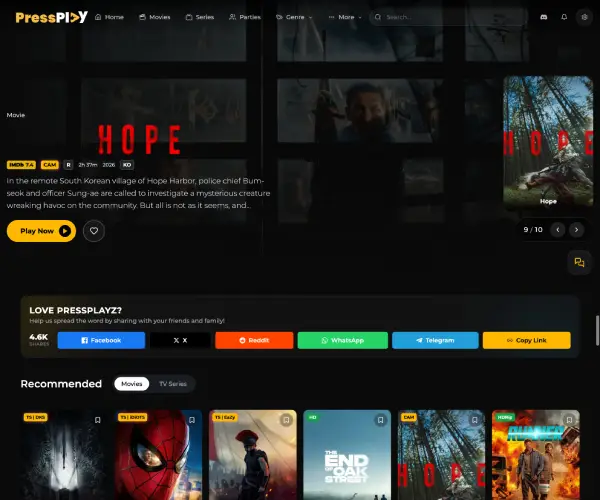Click the IMDb 7.4 rating badge
The image size is (600, 500).
click(21, 165)
